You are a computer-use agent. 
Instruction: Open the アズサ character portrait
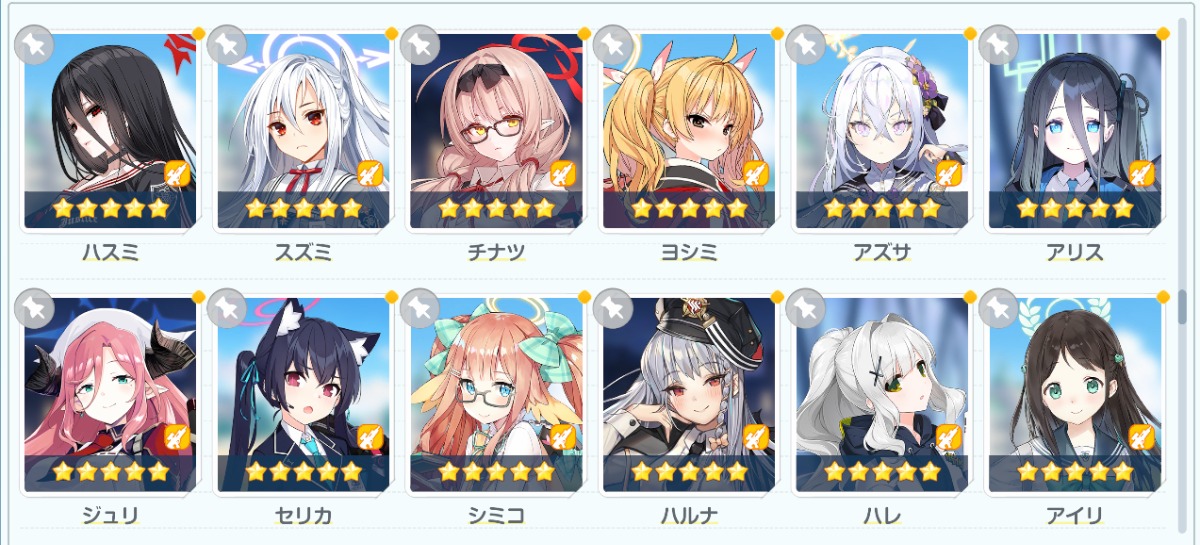(881, 131)
